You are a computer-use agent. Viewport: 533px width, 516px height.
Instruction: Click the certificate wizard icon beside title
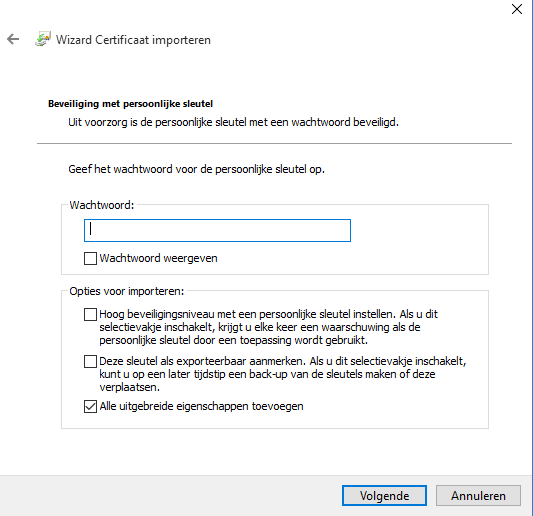(x=43, y=39)
